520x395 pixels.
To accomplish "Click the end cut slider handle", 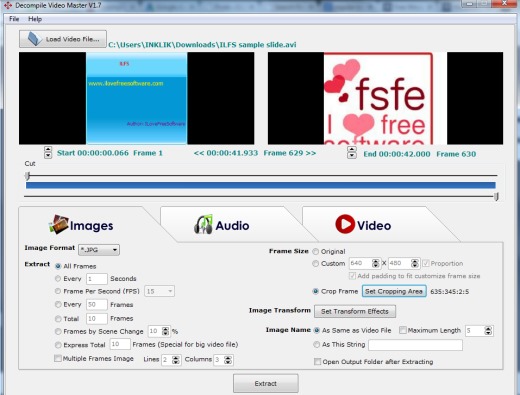I will click(x=496, y=197).
